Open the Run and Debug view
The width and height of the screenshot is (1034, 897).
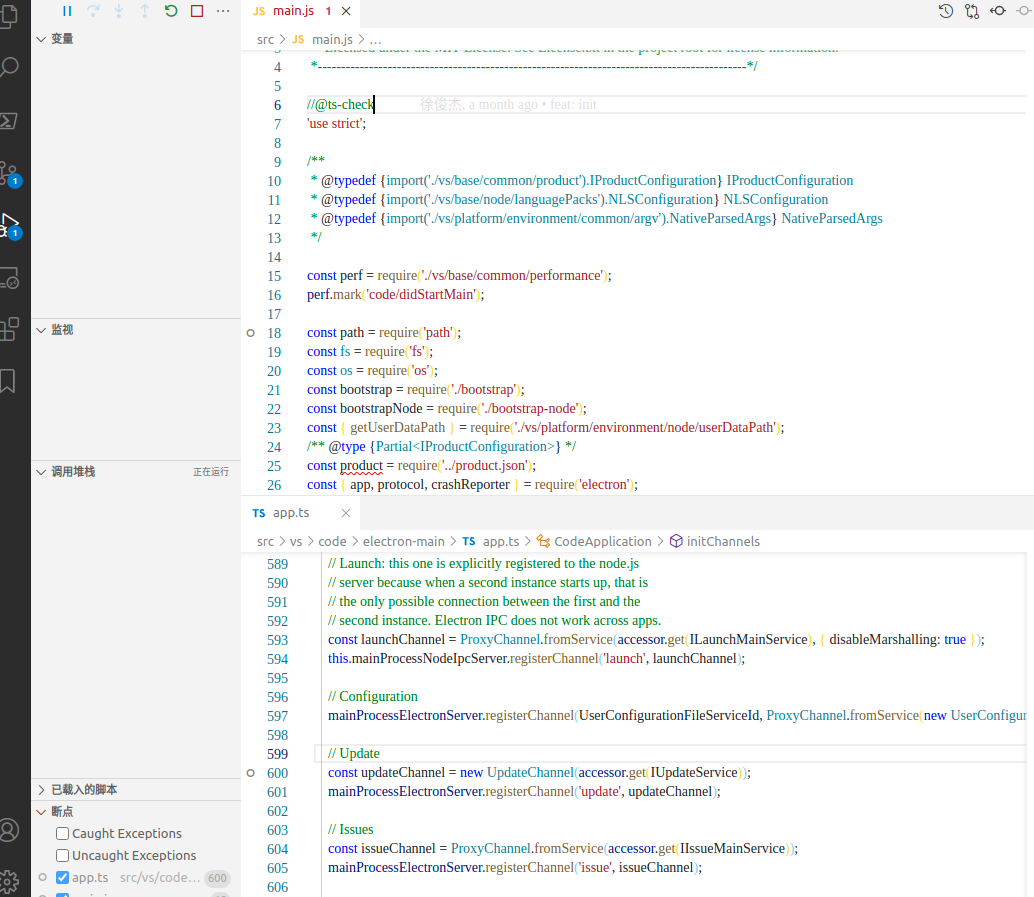pos(9,226)
